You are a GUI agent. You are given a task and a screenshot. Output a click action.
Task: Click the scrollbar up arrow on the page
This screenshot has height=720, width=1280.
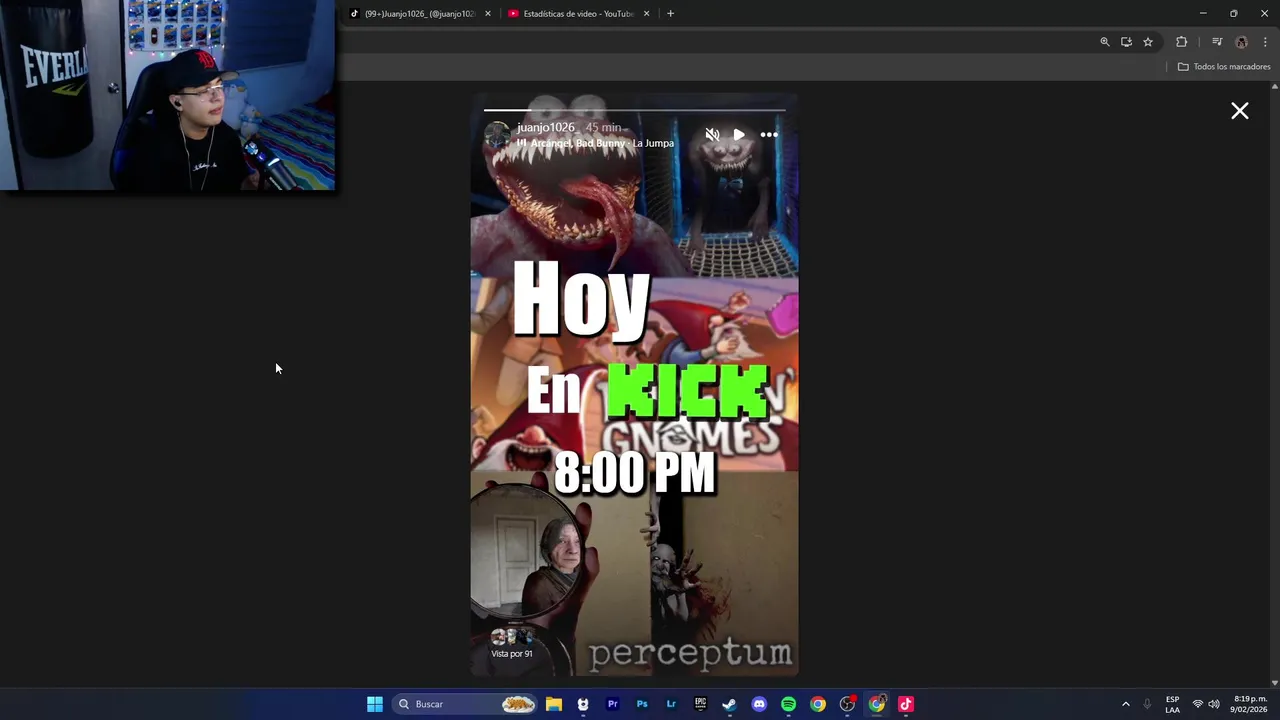pos(1275,87)
